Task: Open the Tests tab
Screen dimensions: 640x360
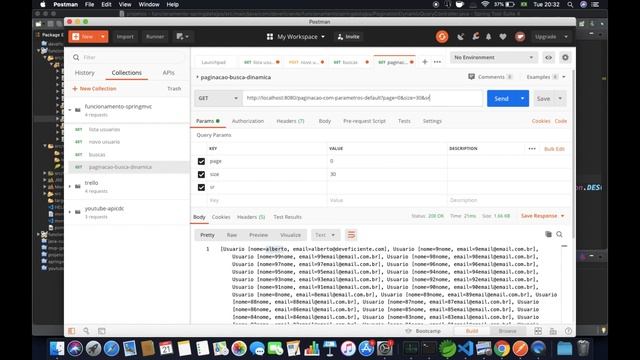Action: point(404,121)
